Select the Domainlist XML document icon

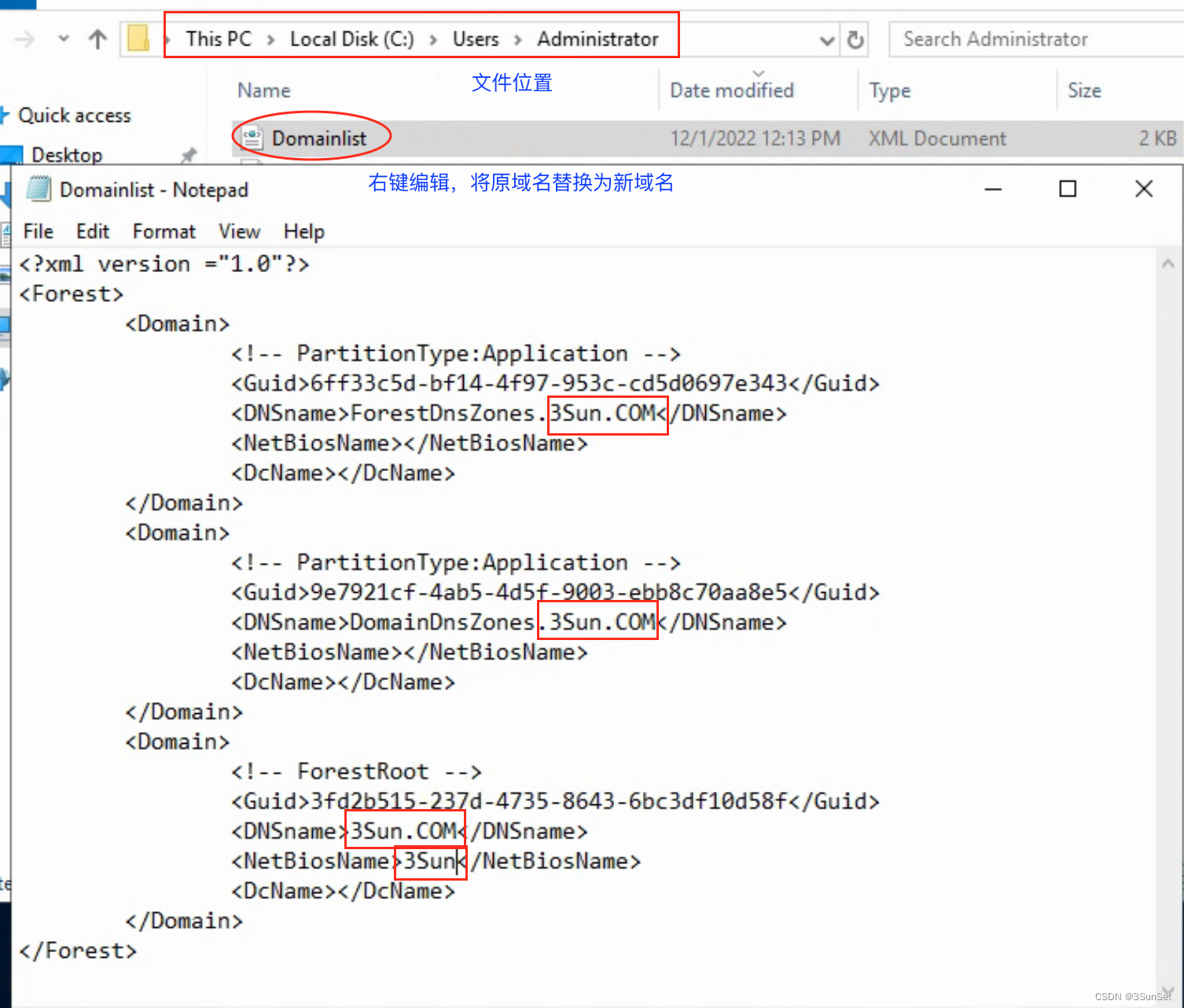pyautogui.click(x=252, y=138)
